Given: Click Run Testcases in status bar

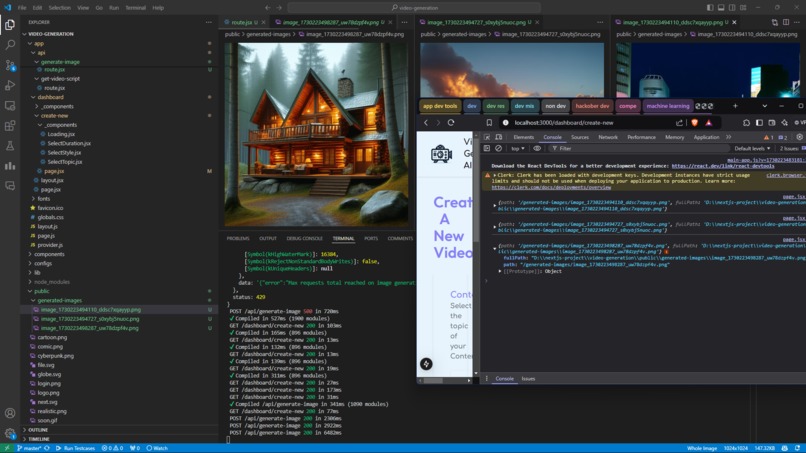Looking at the screenshot, I should tap(76, 448).
